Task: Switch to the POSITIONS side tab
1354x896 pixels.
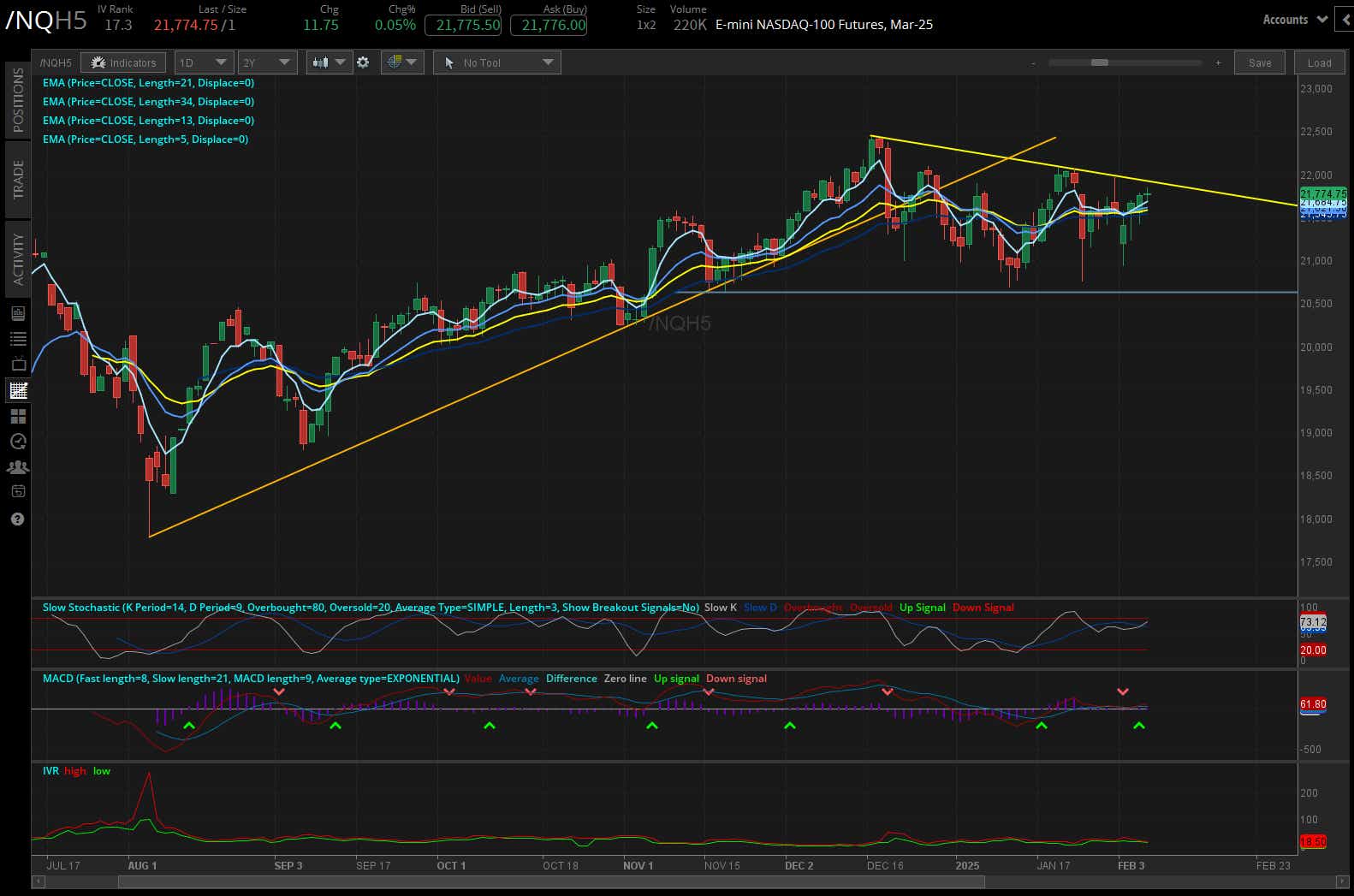Action: click(x=18, y=99)
